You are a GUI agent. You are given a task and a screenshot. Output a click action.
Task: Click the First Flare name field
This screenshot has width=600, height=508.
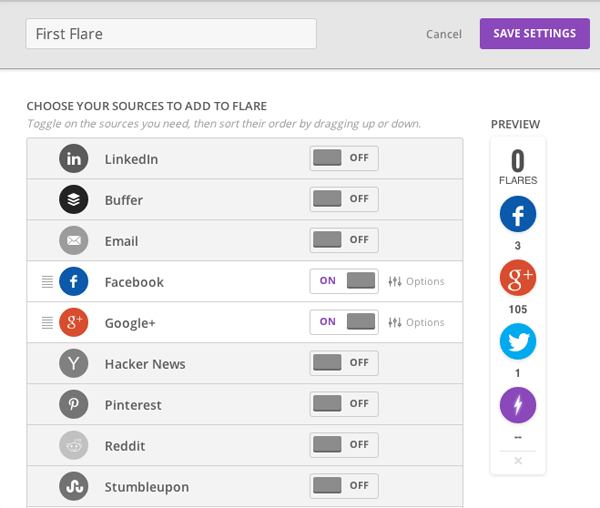(171, 34)
